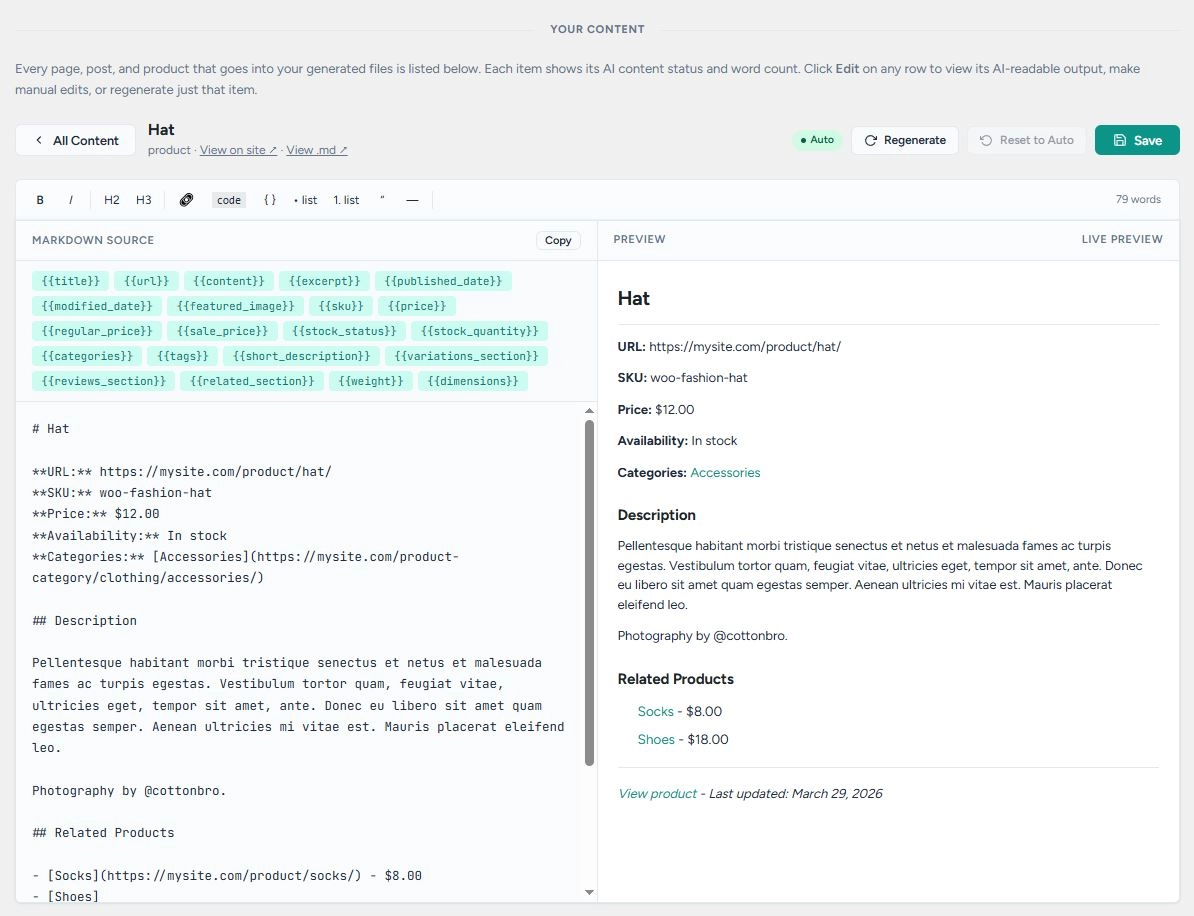Viewport: 1194px width, 916px height.
Task: Insert the {{stock_quantity}} placeholder tag
Action: tap(480, 331)
